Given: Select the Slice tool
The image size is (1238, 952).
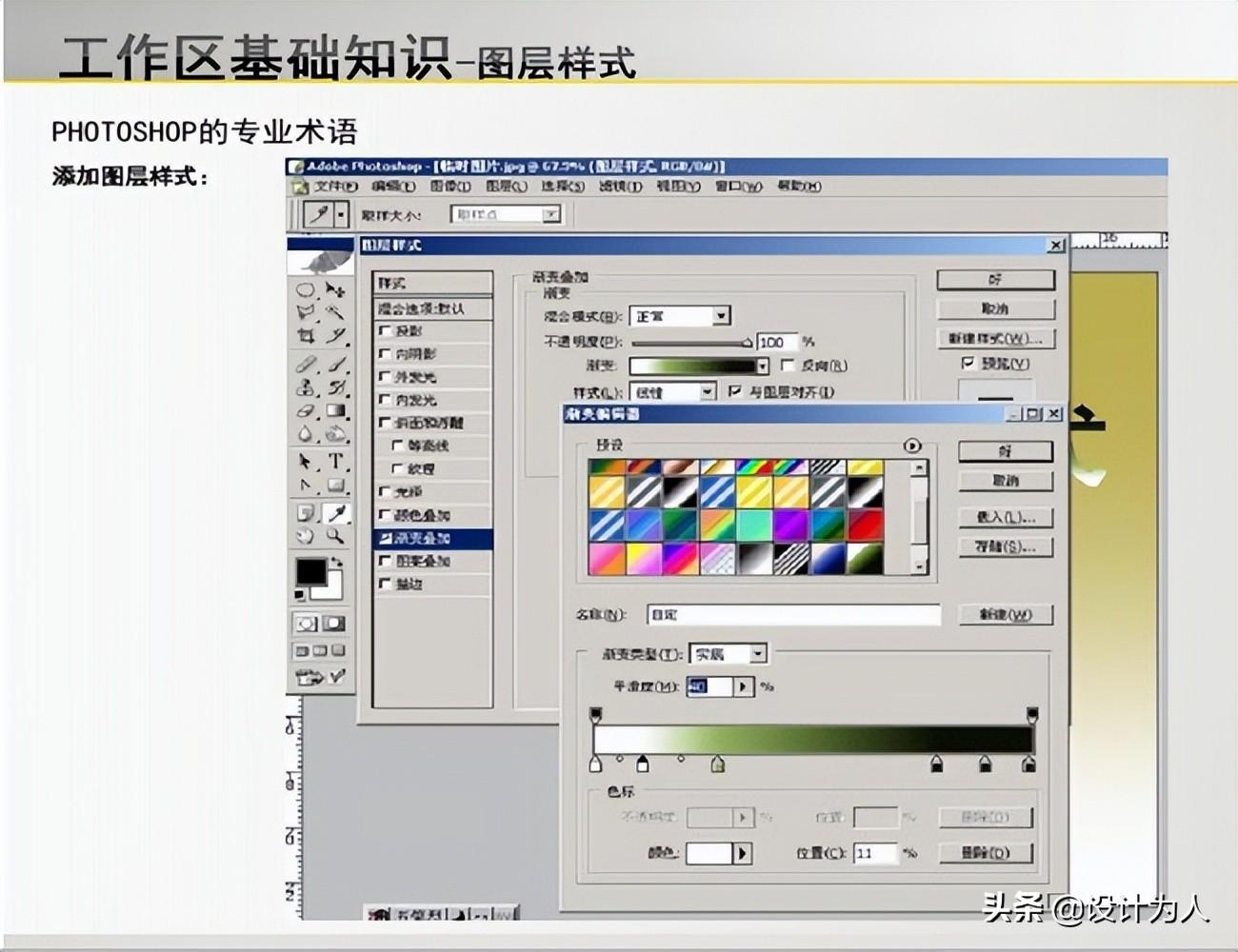Looking at the screenshot, I should tap(335, 335).
